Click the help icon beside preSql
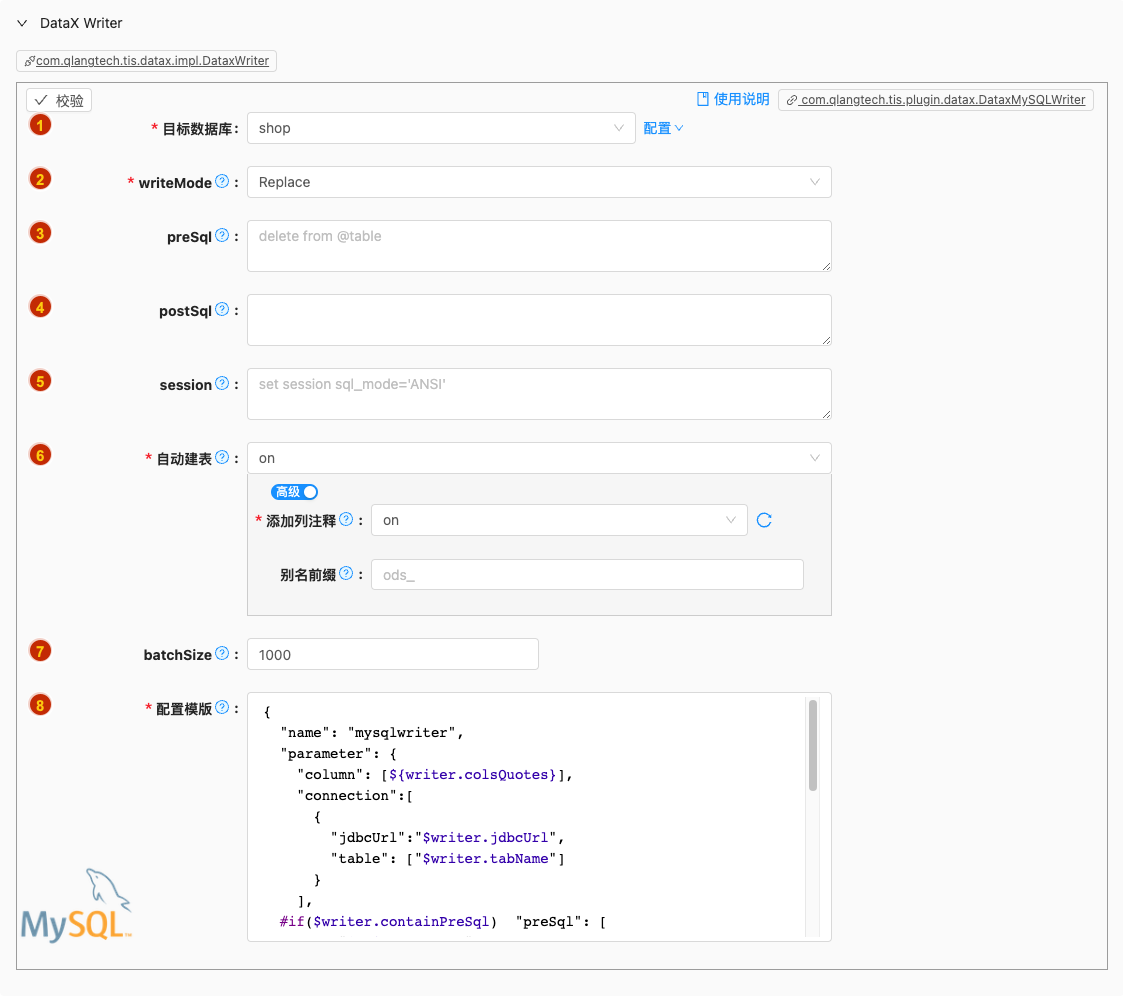 click(222, 236)
